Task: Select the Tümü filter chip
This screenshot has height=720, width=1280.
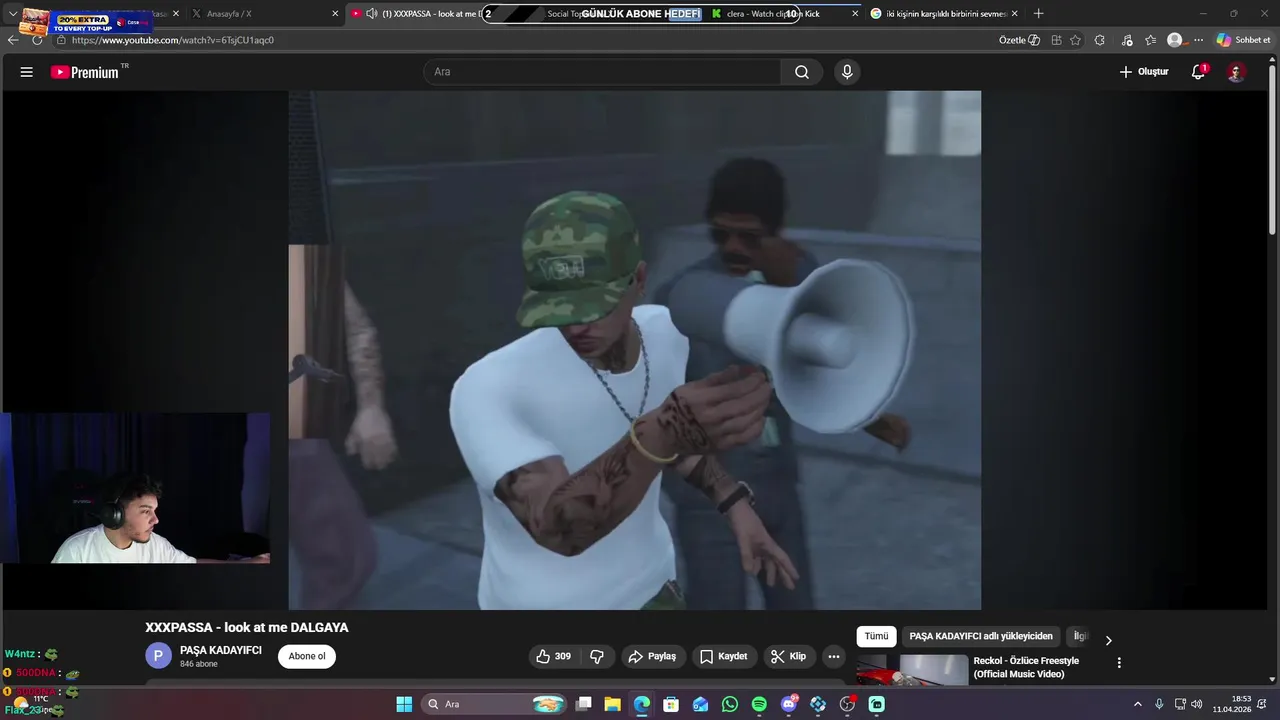Action: click(876, 636)
